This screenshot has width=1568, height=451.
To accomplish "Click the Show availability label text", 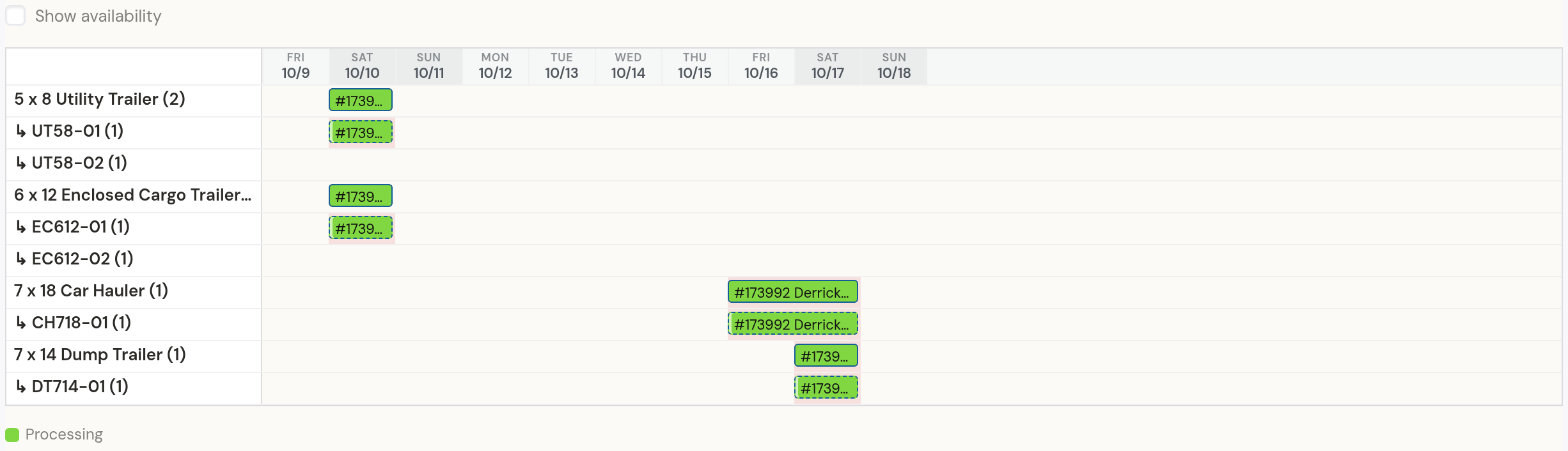I will pyautogui.click(x=98, y=16).
